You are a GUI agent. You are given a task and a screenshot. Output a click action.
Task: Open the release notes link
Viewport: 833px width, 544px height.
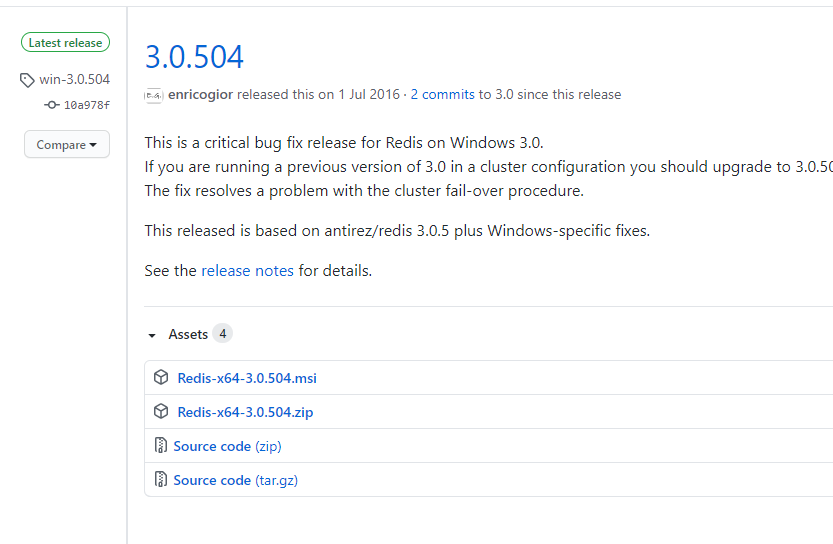click(x=248, y=271)
